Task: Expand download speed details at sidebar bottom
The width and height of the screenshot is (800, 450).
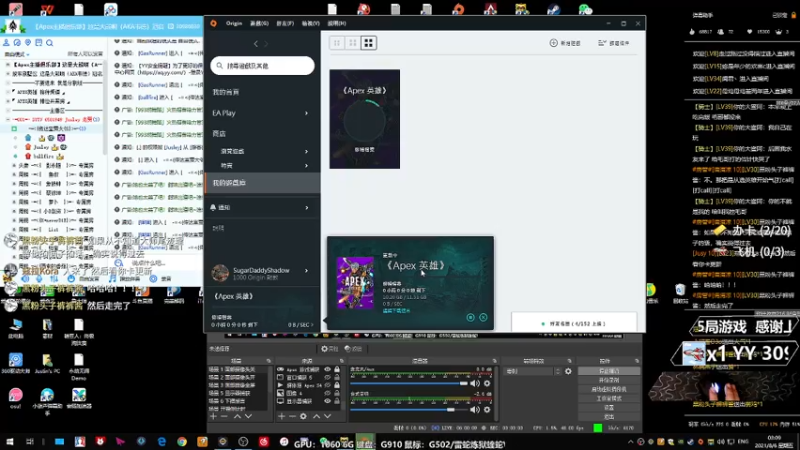Action: click(301, 325)
